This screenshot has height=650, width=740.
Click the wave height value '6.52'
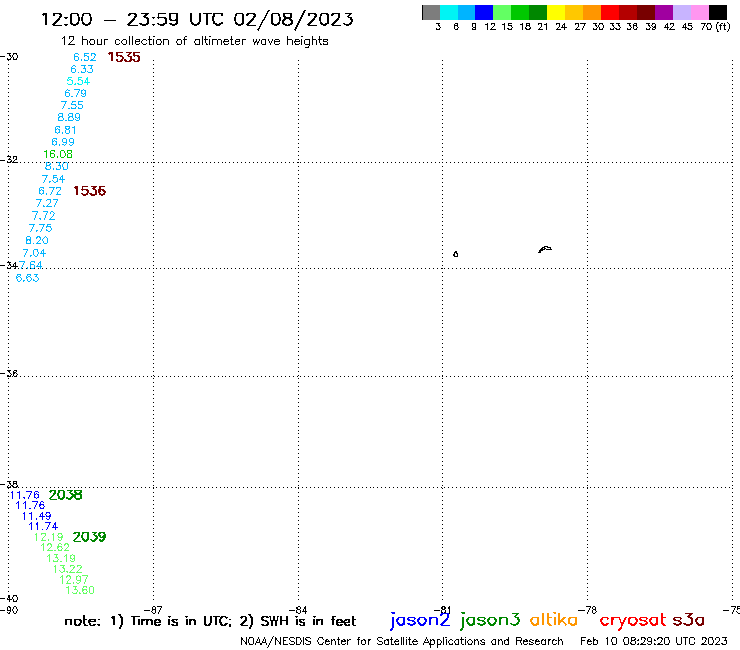point(85,57)
